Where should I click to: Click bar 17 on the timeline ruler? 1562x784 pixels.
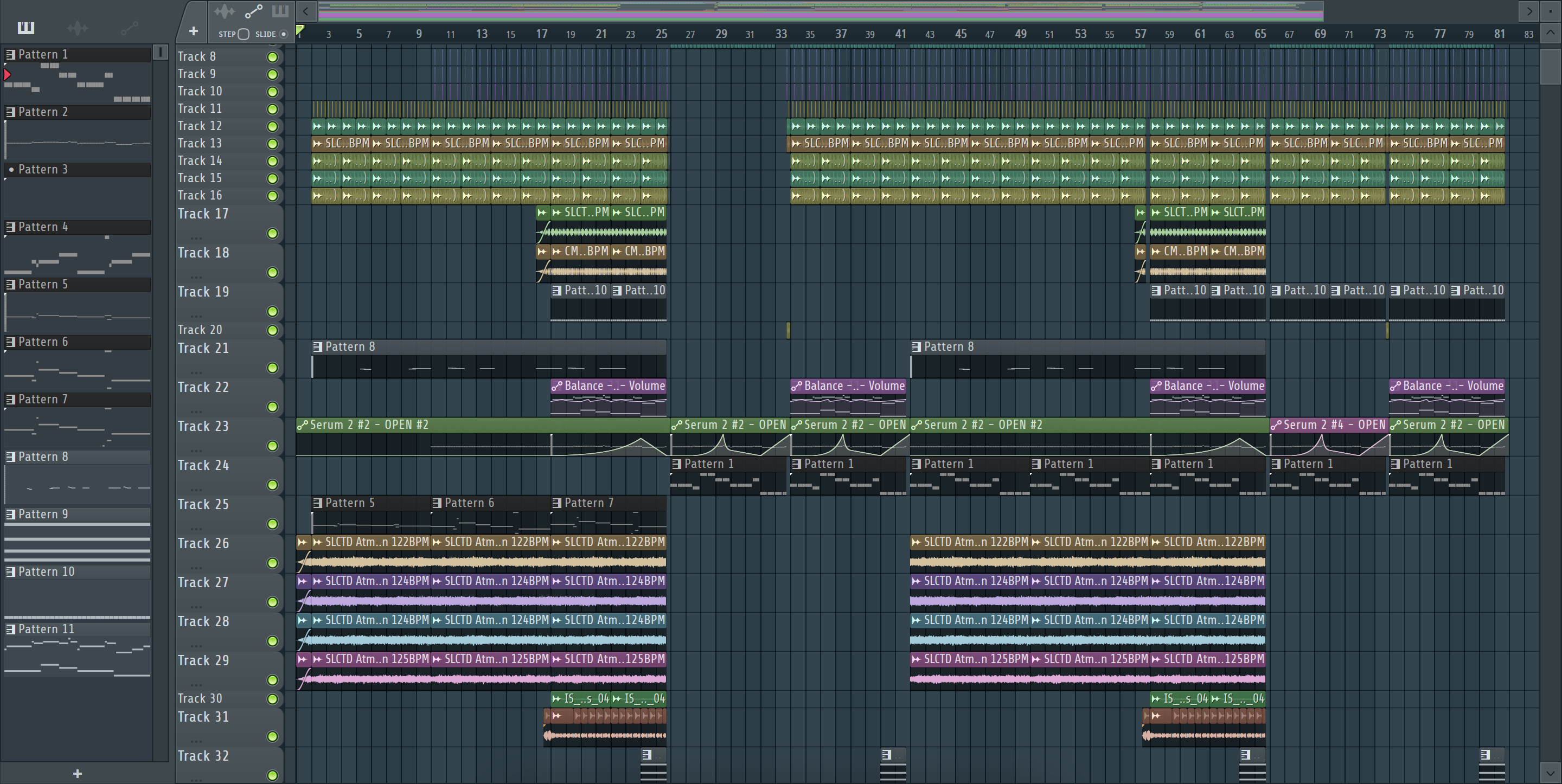point(541,34)
